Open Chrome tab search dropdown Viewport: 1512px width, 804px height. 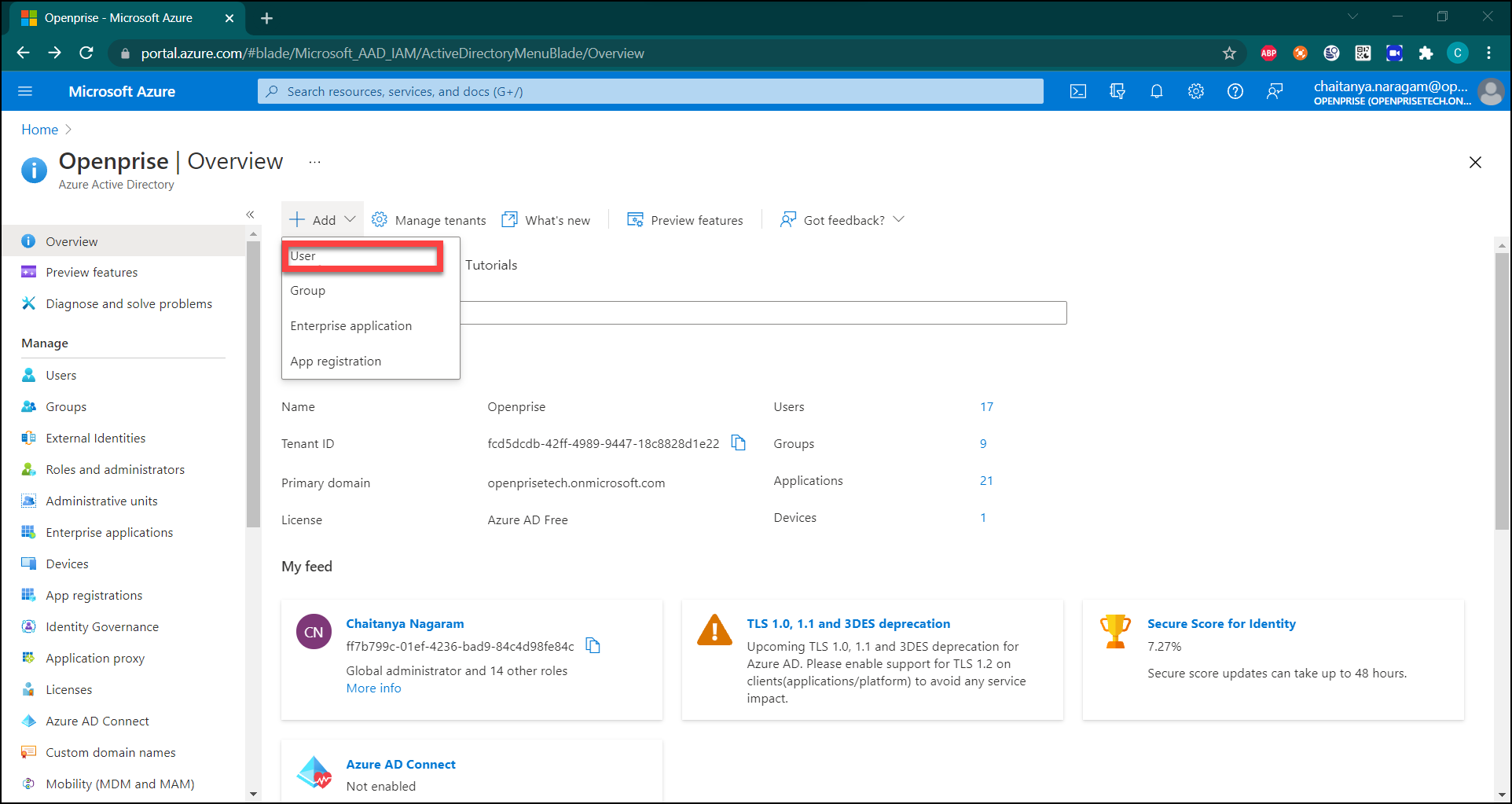pyautogui.click(x=1352, y=17)
